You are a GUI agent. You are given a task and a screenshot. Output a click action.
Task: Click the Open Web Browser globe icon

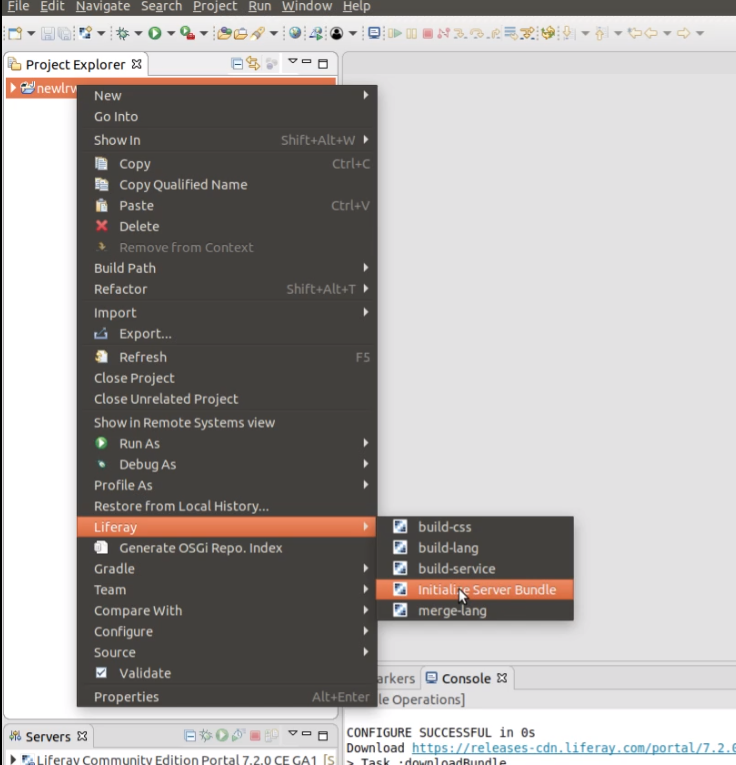click(295, 33)
